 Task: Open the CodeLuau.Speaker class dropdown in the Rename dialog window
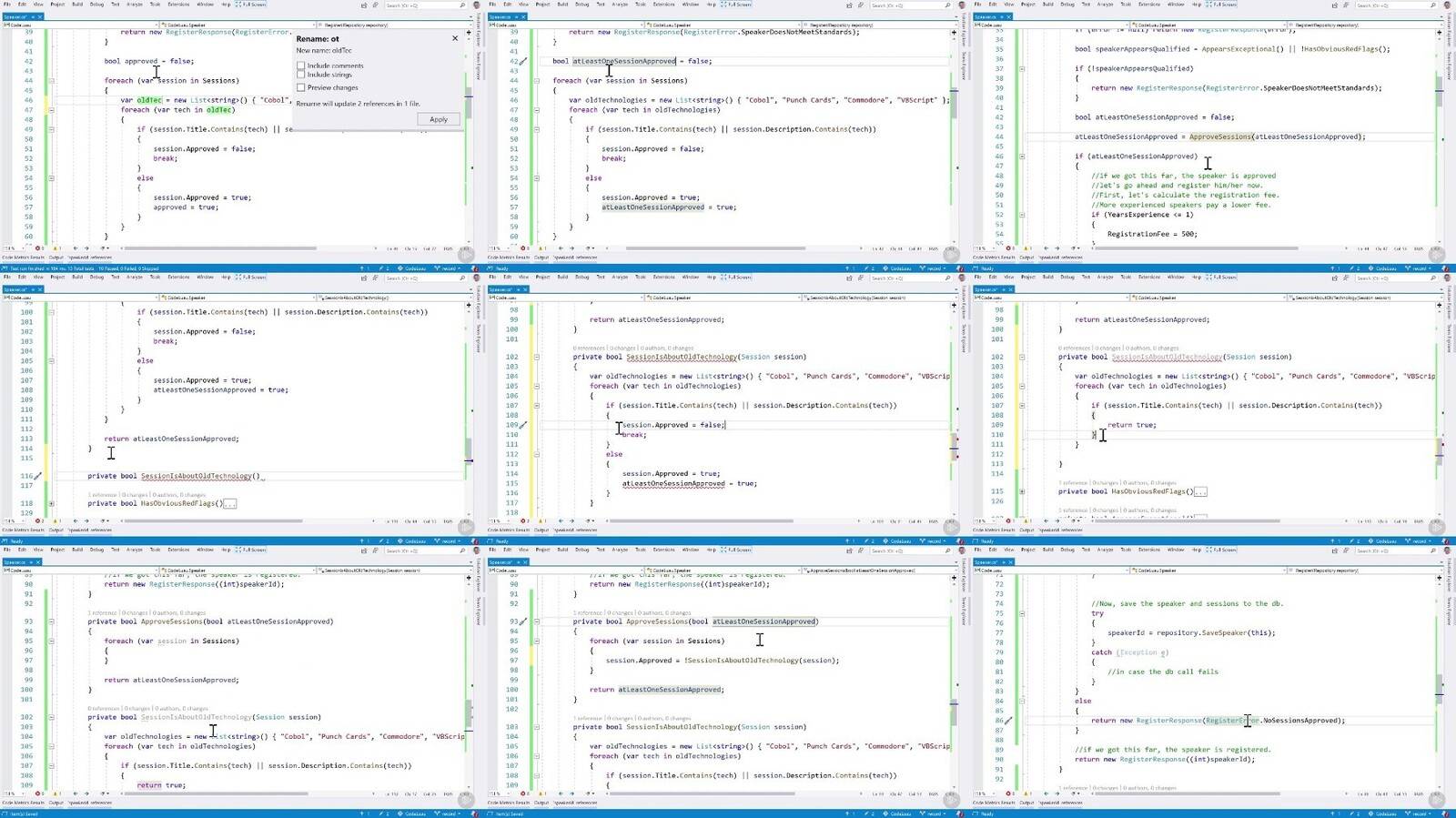237,25
